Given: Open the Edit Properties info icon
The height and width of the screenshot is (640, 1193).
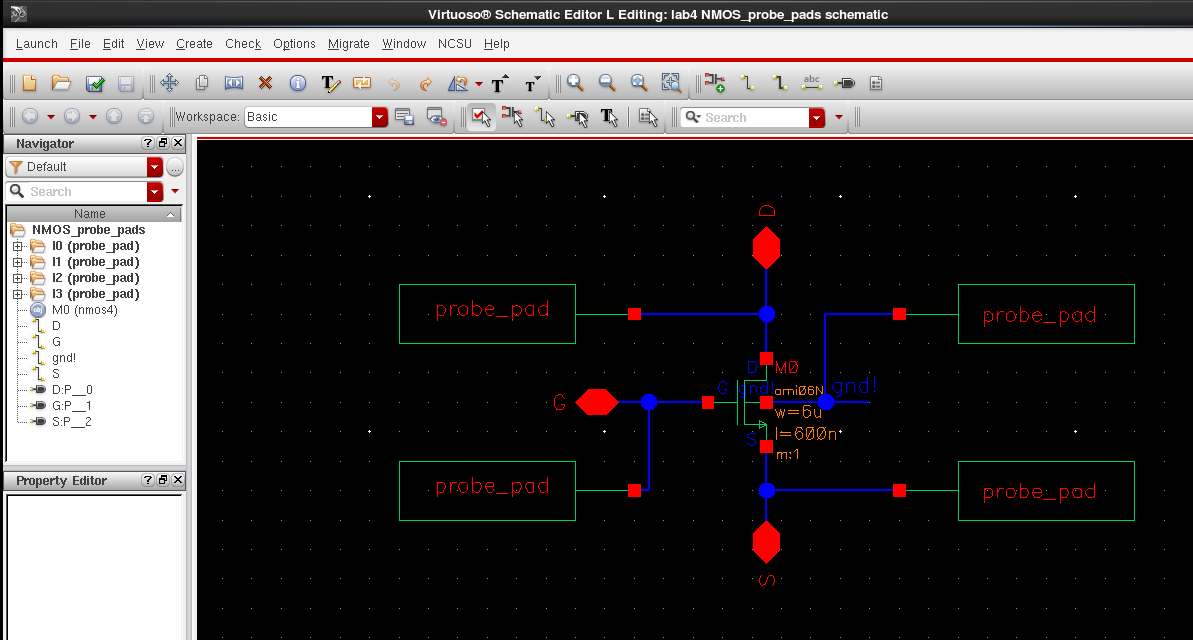Looking at the screenshot, I should [x=298, y=84].
